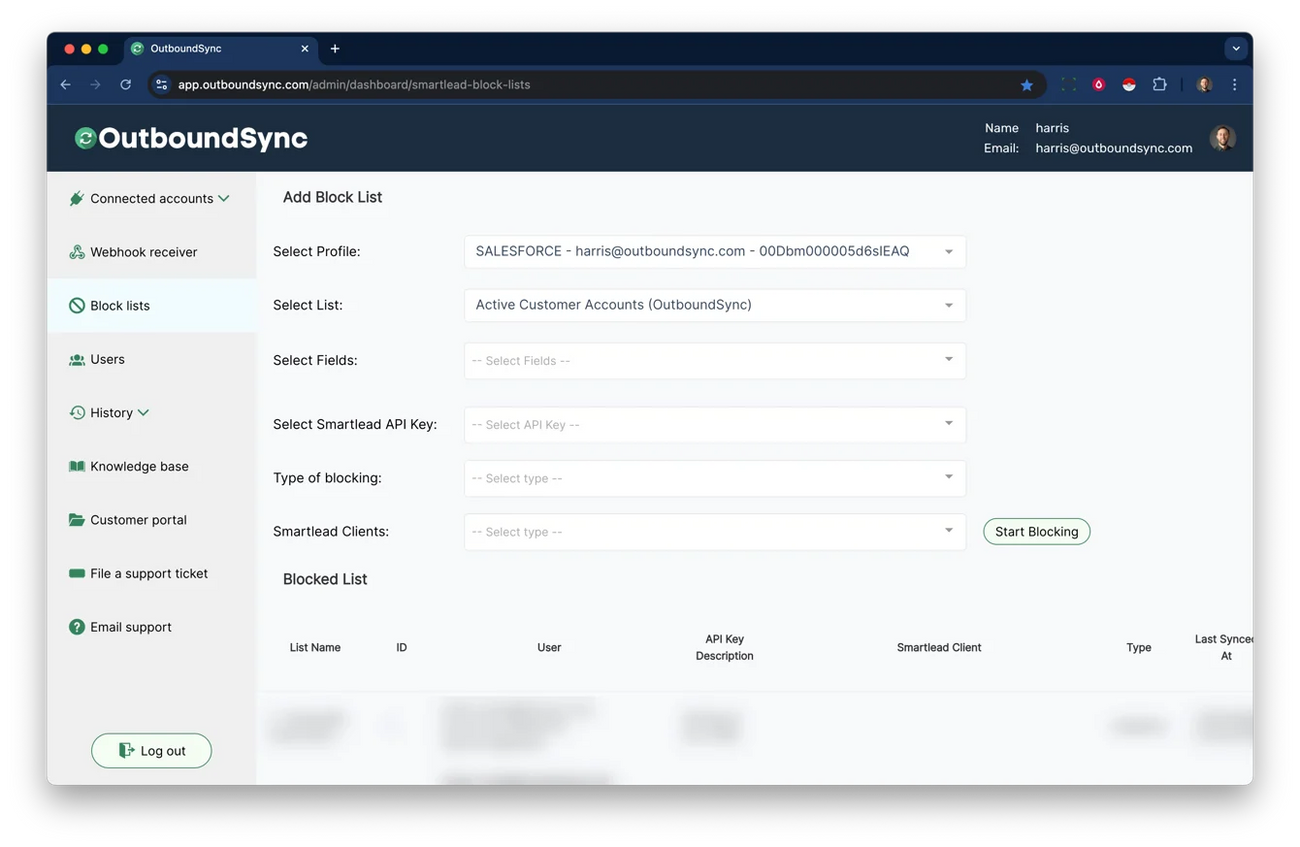Viewport: 1300px width, 847px height.
Task: Open the Knowledge base from the sidebar icon
Action: coord(77,466)
